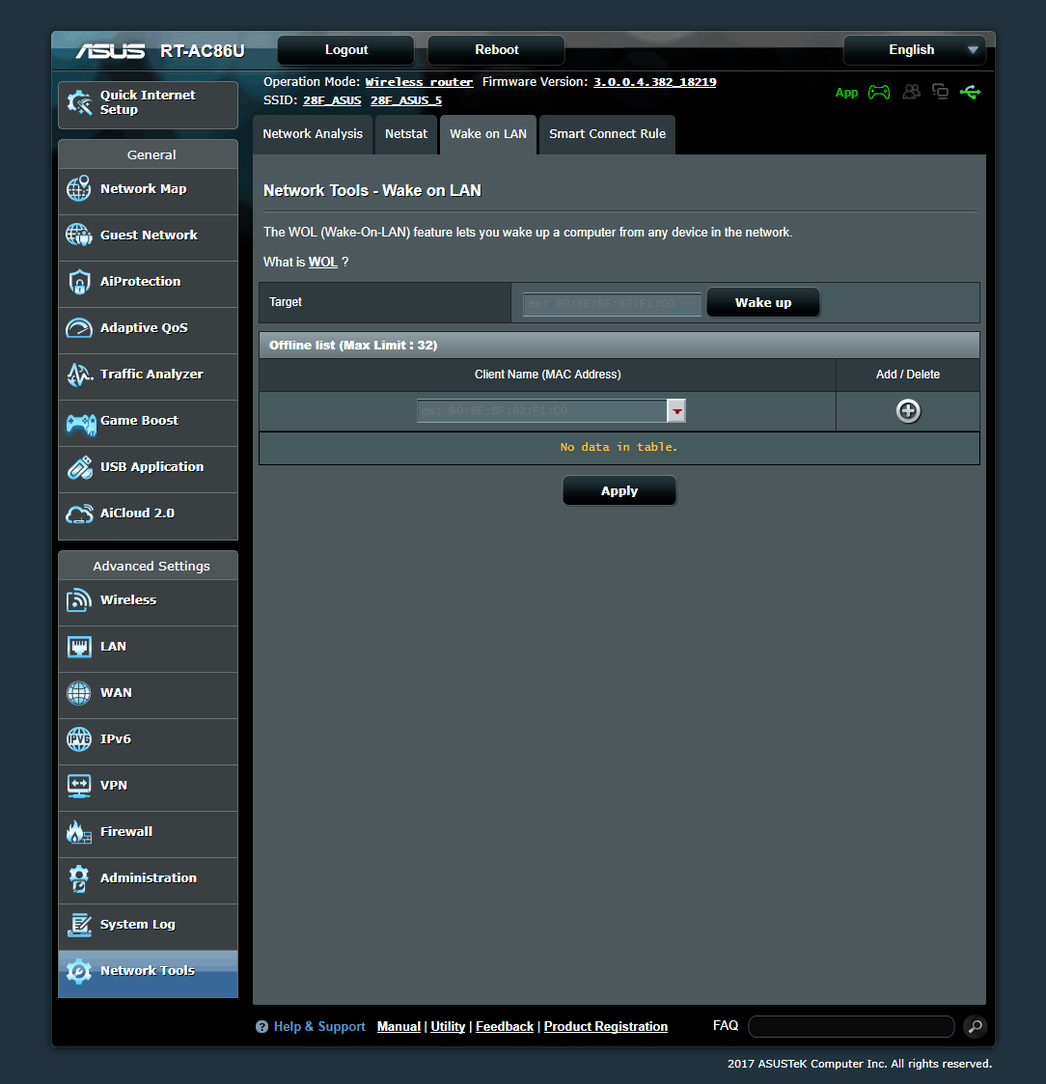Click the Adaptive QoS gauge icon

click(x=79, y=328)
